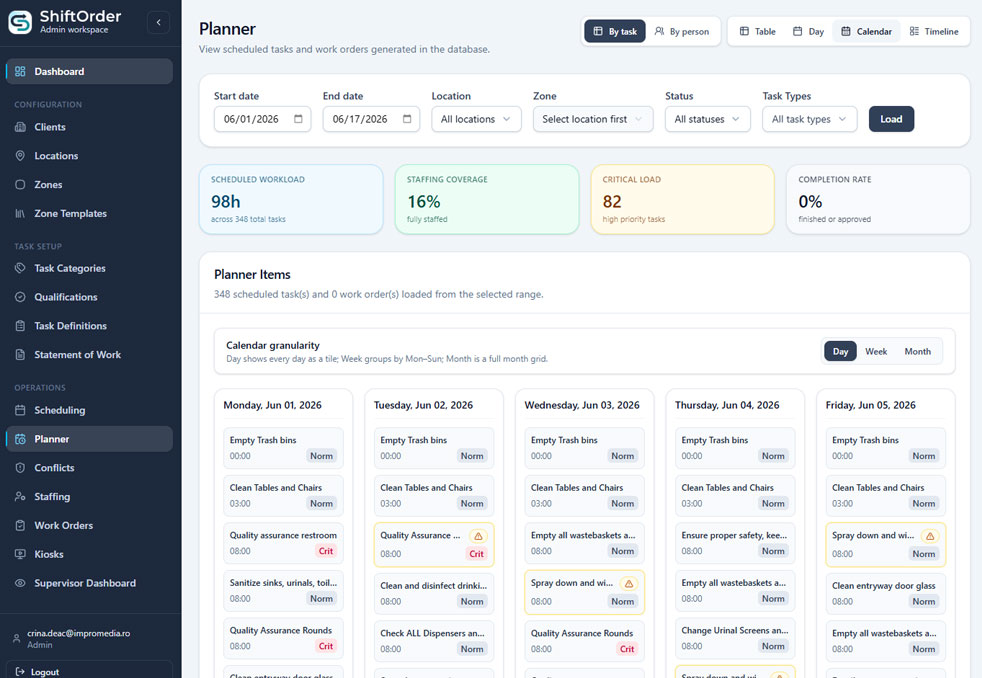Viewport: 982px width, 678px height.
Task: Open Work Orders in the sidebar
Action: point(89,525)
